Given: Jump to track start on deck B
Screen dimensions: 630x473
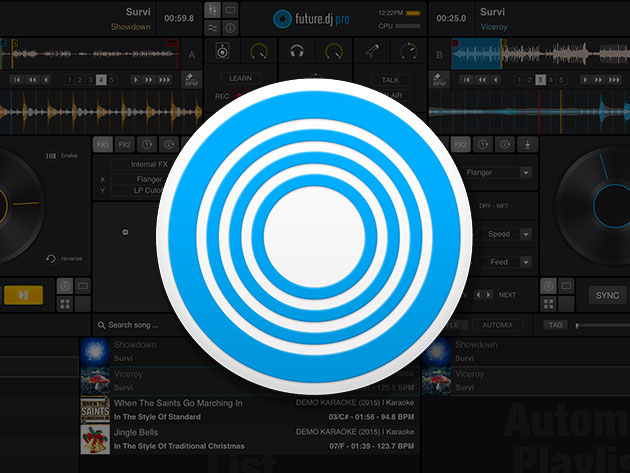Looking at the screenshot, I should pyautogui.click(x=466, y=80).
